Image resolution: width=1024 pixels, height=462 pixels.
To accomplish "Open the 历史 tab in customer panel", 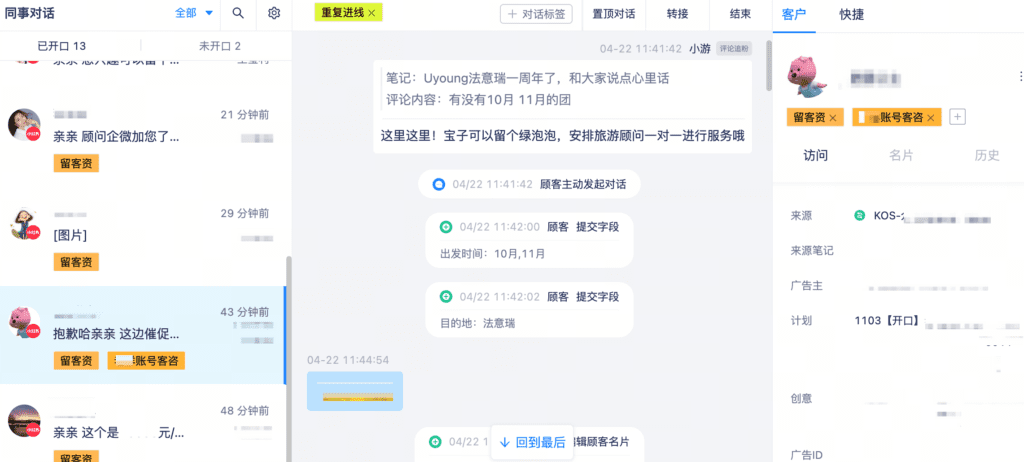I will [x=986, y=155].
